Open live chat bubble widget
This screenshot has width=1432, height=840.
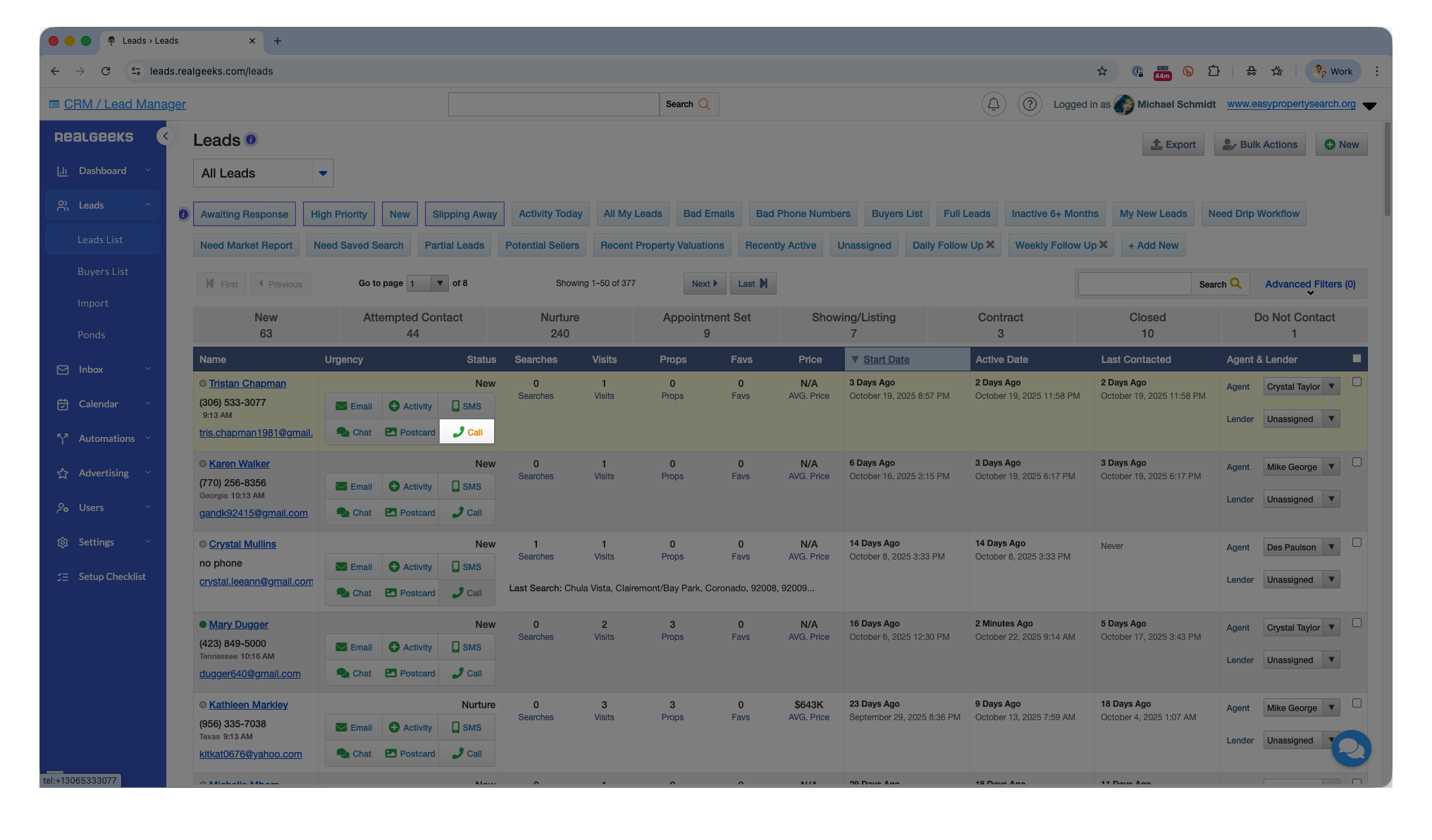click(x=1350, y=748)
